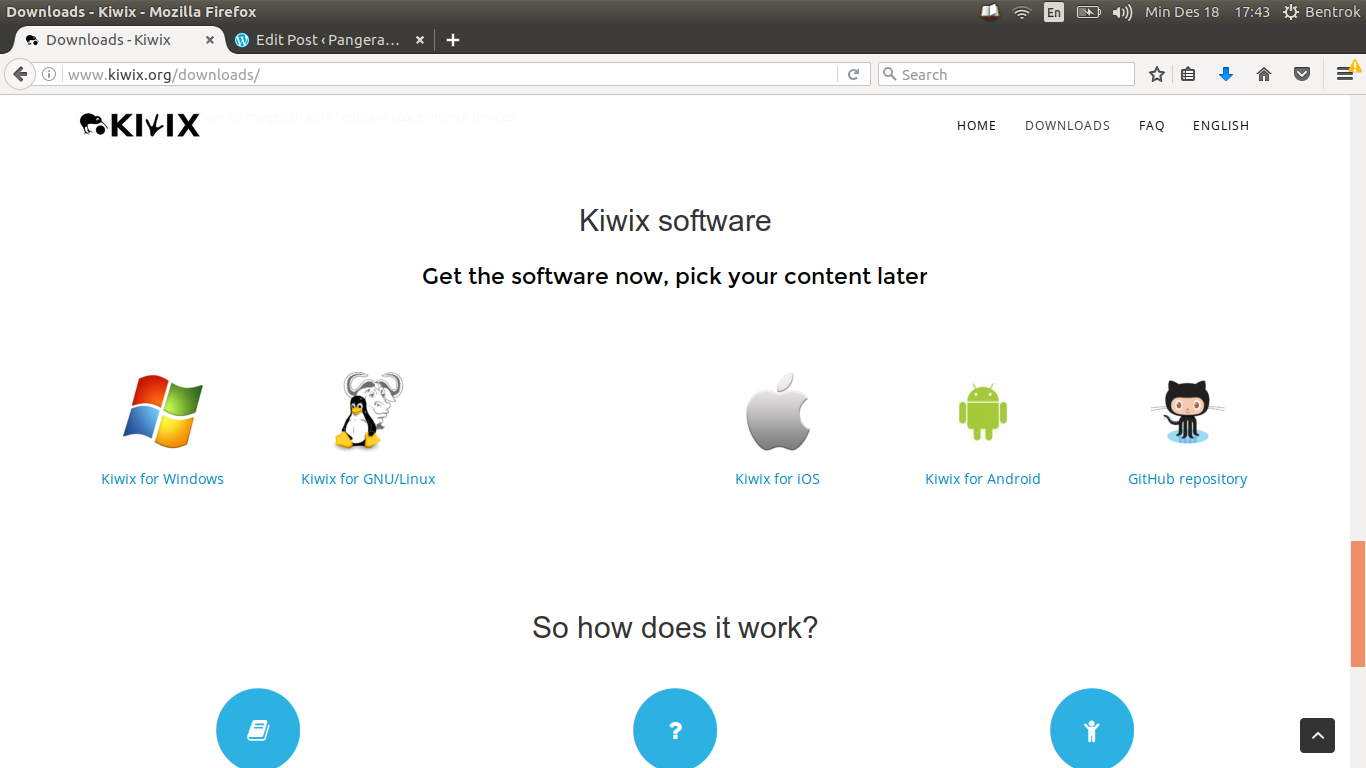Open the Kiwix for GNU/Linux link
Image resolution: width=1366 pixels, height=768 pixels.
(x=368, y=479)
